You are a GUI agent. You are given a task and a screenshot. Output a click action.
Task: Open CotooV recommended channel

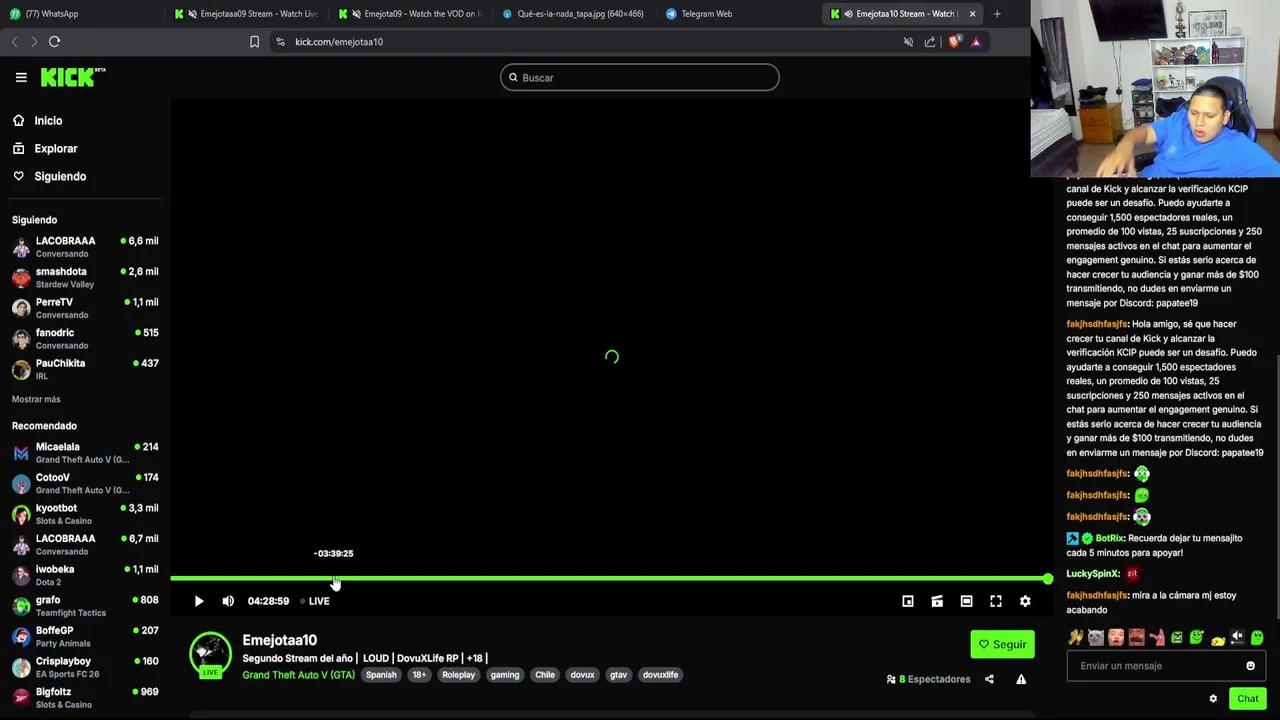(85, 483)
